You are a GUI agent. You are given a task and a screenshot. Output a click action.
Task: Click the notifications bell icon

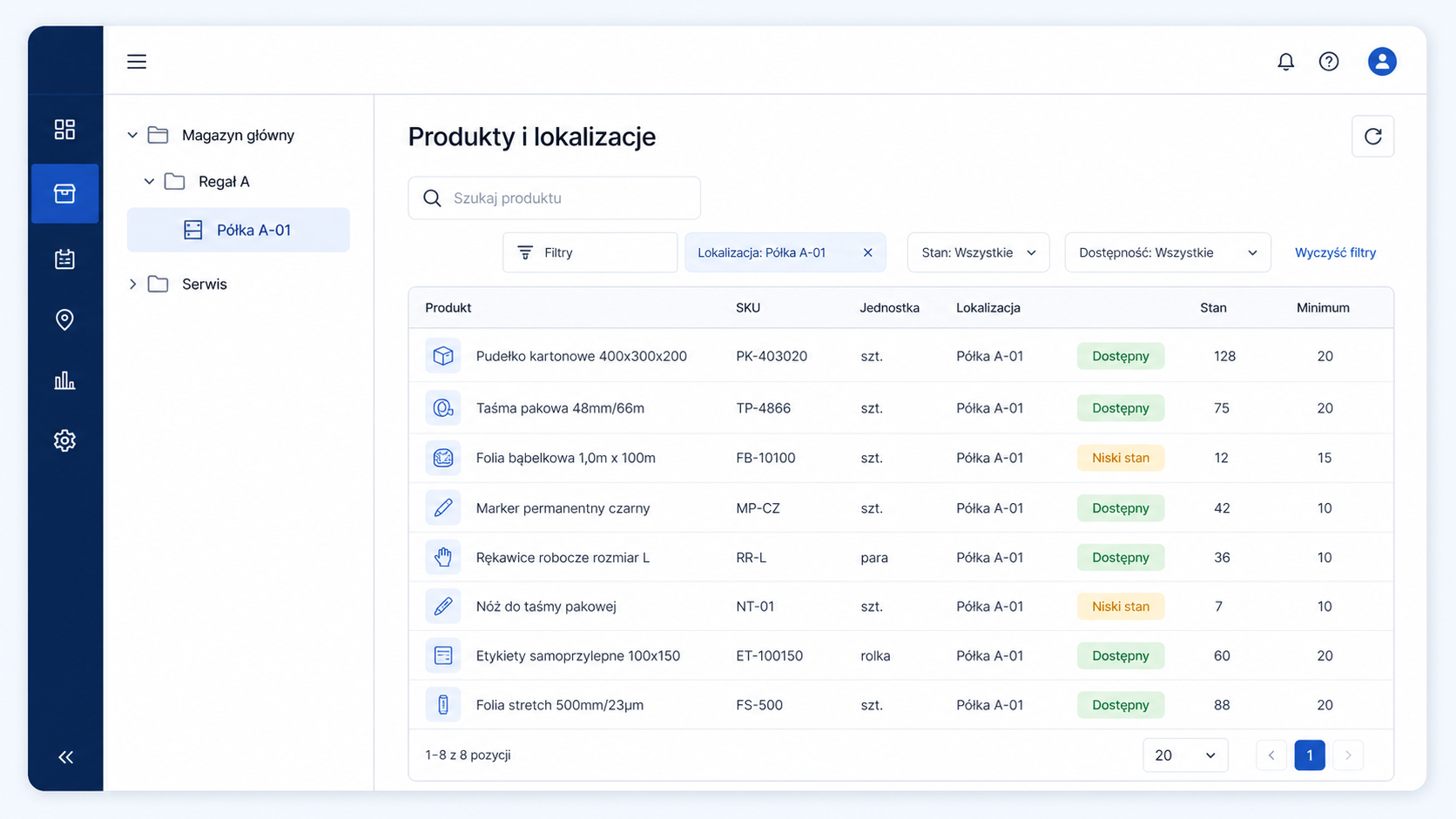pos(1285,62)
